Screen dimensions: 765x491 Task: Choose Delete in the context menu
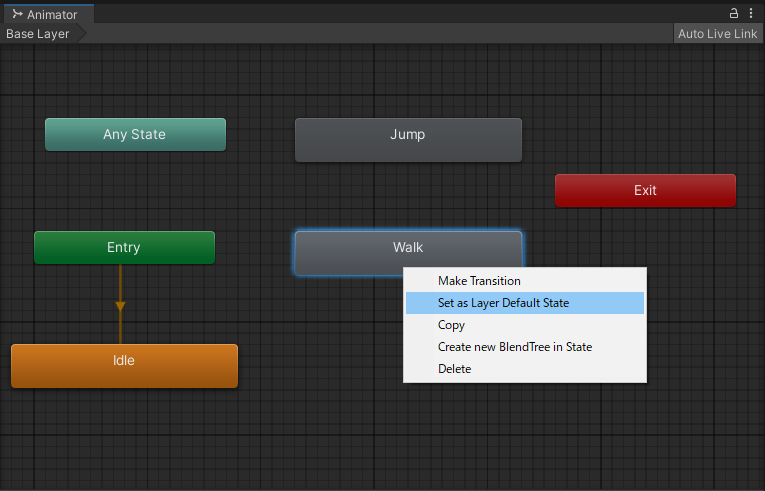click(x=524, y=369)
